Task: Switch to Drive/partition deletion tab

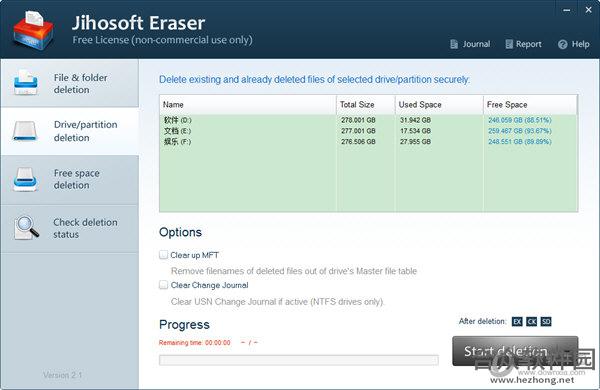Action: point(70,131)
